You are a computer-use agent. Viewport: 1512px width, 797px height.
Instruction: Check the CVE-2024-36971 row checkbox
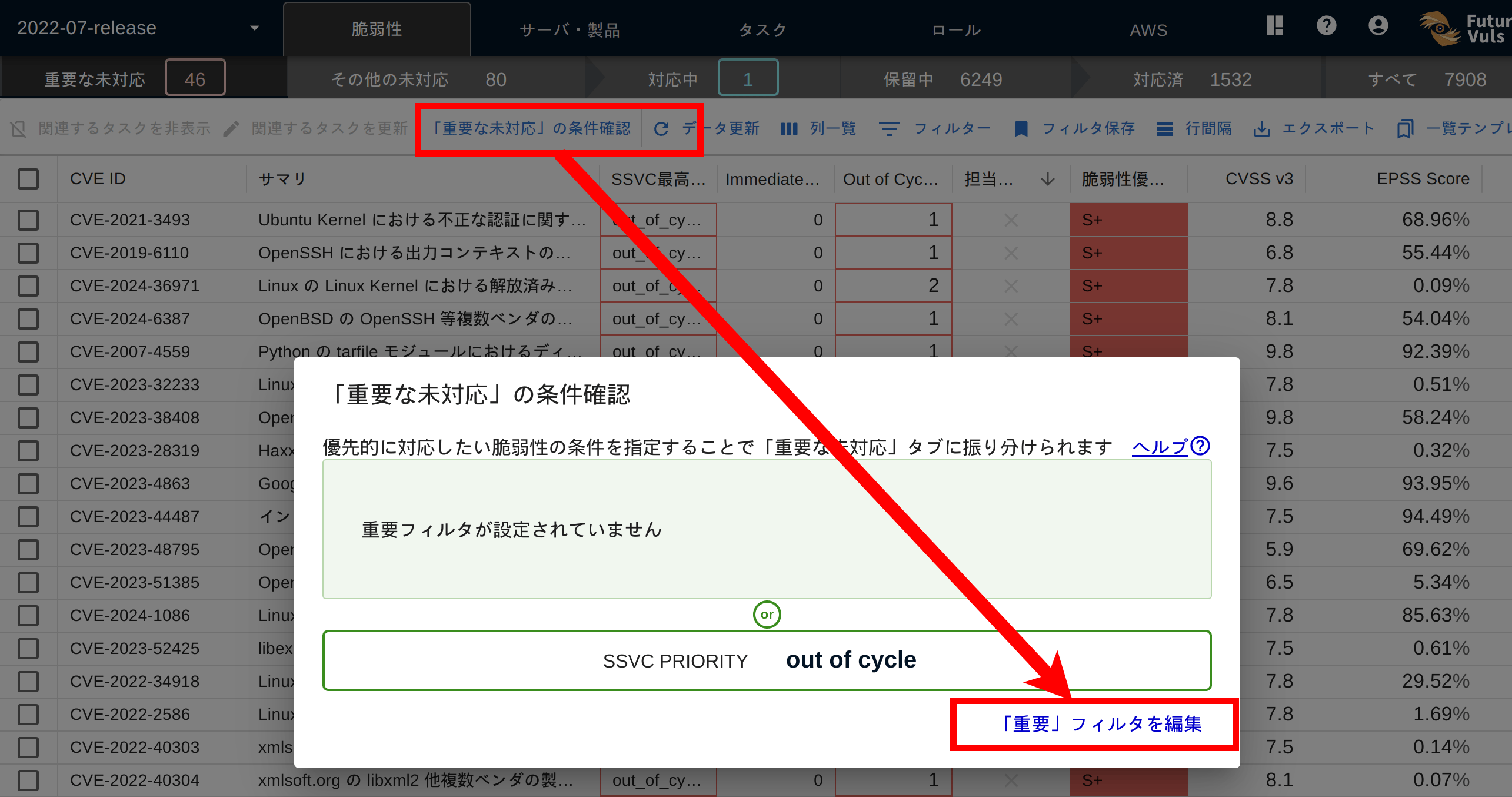tap(28, 286)
